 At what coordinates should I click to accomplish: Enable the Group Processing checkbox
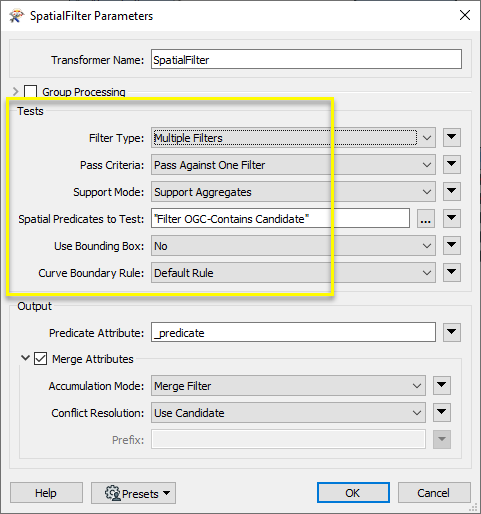30,91
